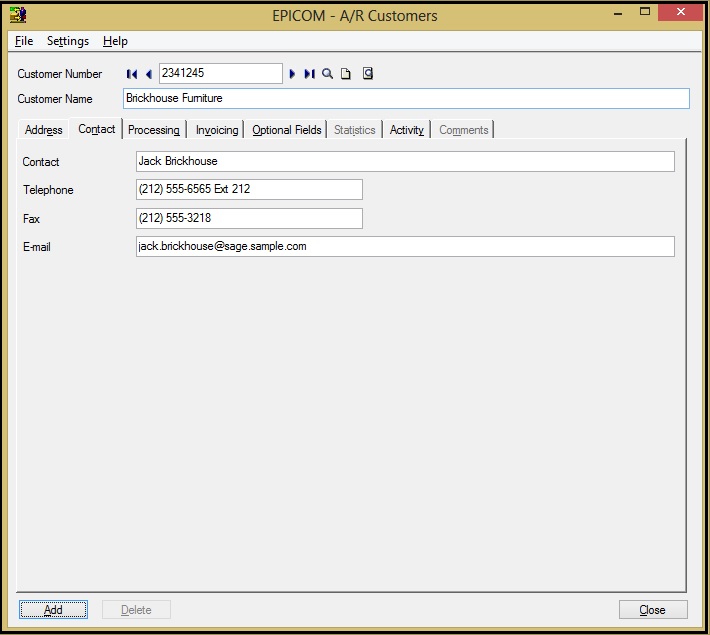Click the E-mail address field
Viewport: 710px width, 635px height.
[x=405, y=246]
